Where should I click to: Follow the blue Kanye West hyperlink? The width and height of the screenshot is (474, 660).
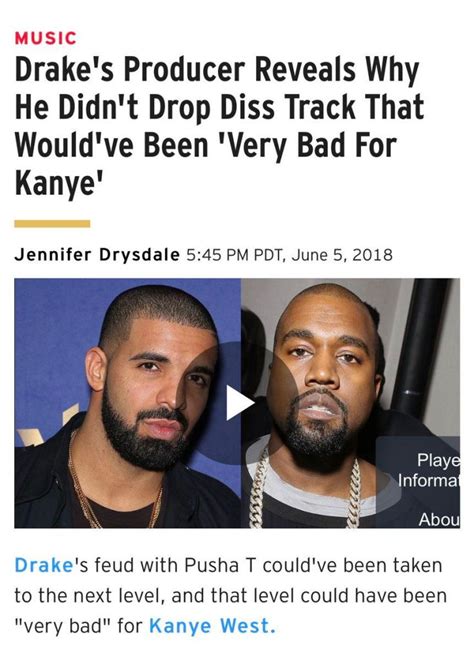[213, 625]
